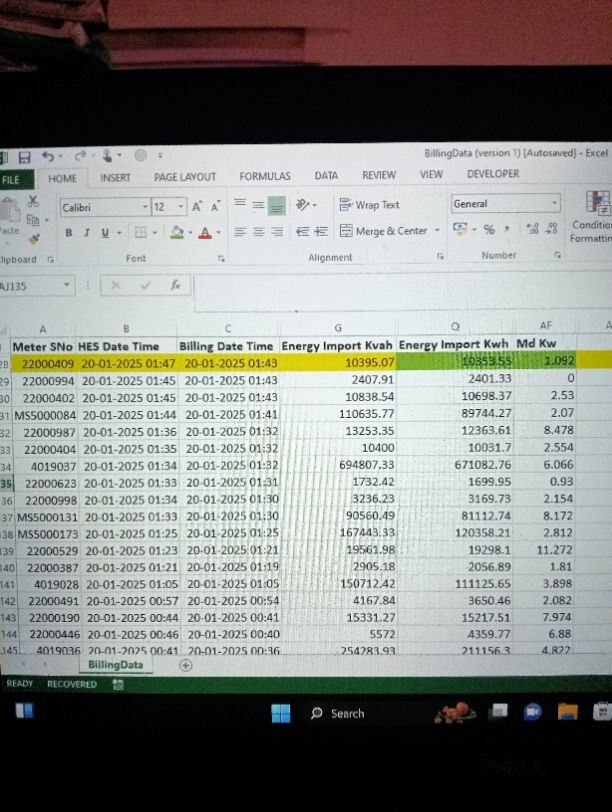The image size is (612, 812).
Task: Open the font size 12 dropdown
Action: tap(181, 207)
